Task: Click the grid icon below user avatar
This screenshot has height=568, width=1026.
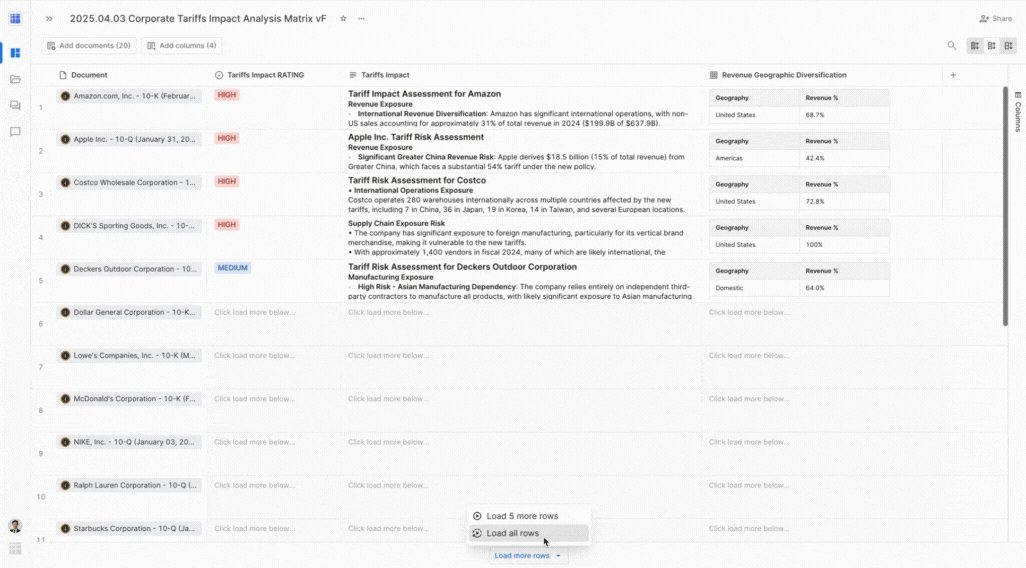Action: [x=15, y=548]
